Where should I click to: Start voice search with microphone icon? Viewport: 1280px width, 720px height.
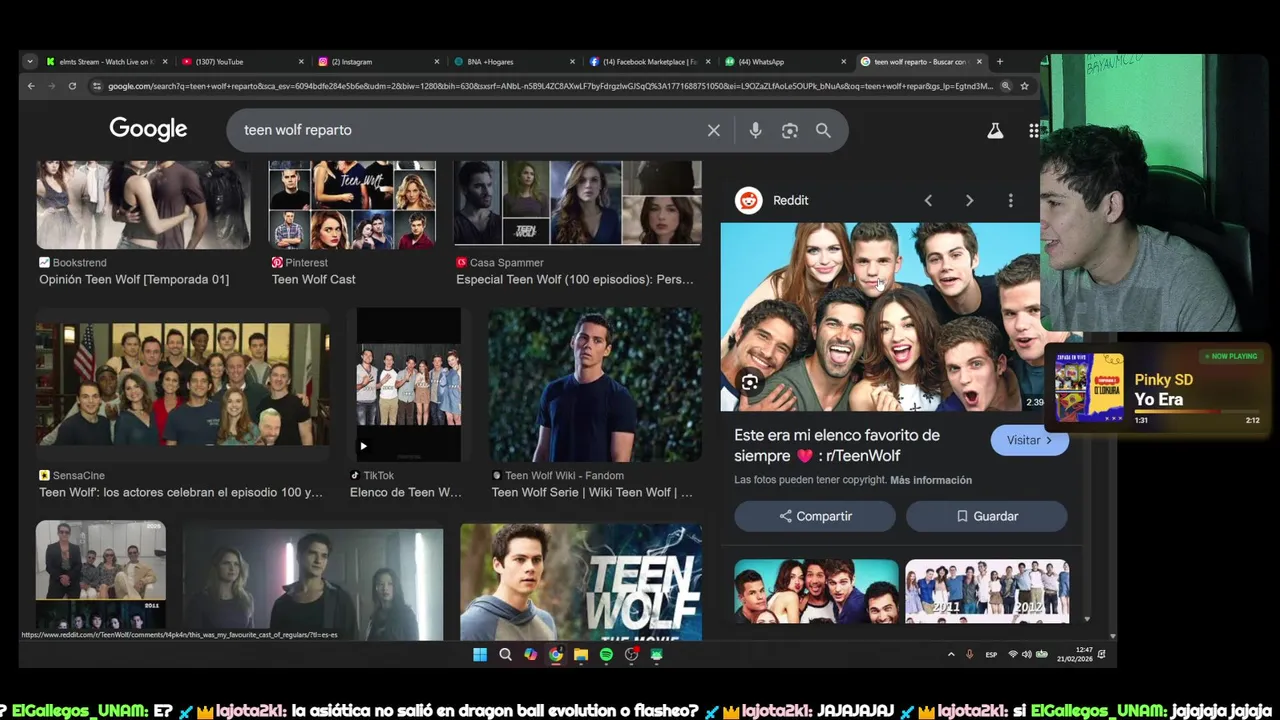click(x=755, y=130)
